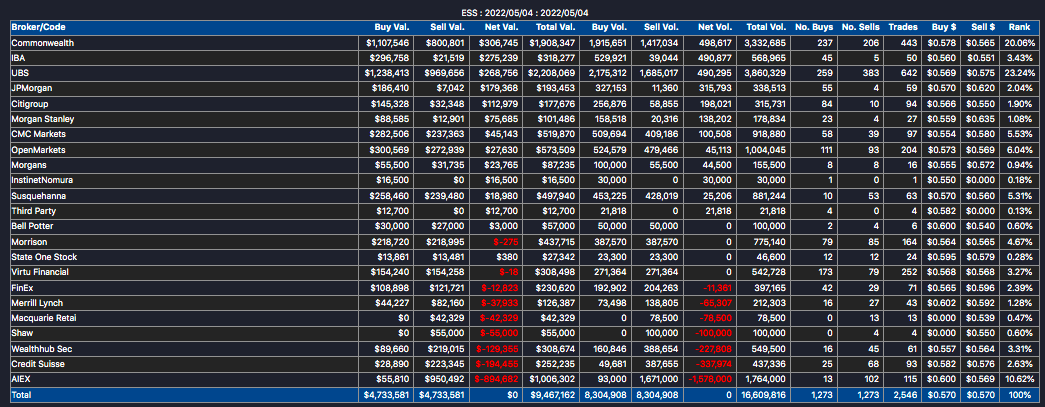Click Susquehanna buy value $258,460
The width and height of the screenshot is (1045, 407).
point(390,196)
